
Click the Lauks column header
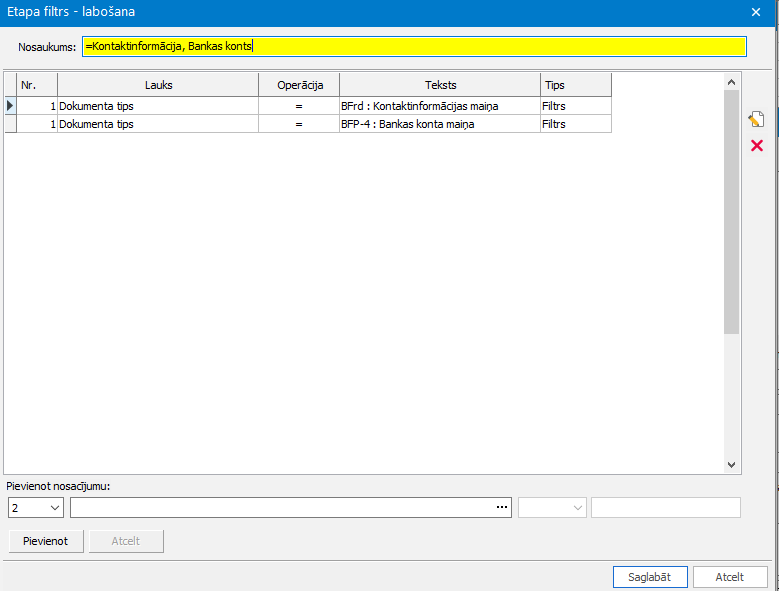pyautogui.click(x=158, y=85)
